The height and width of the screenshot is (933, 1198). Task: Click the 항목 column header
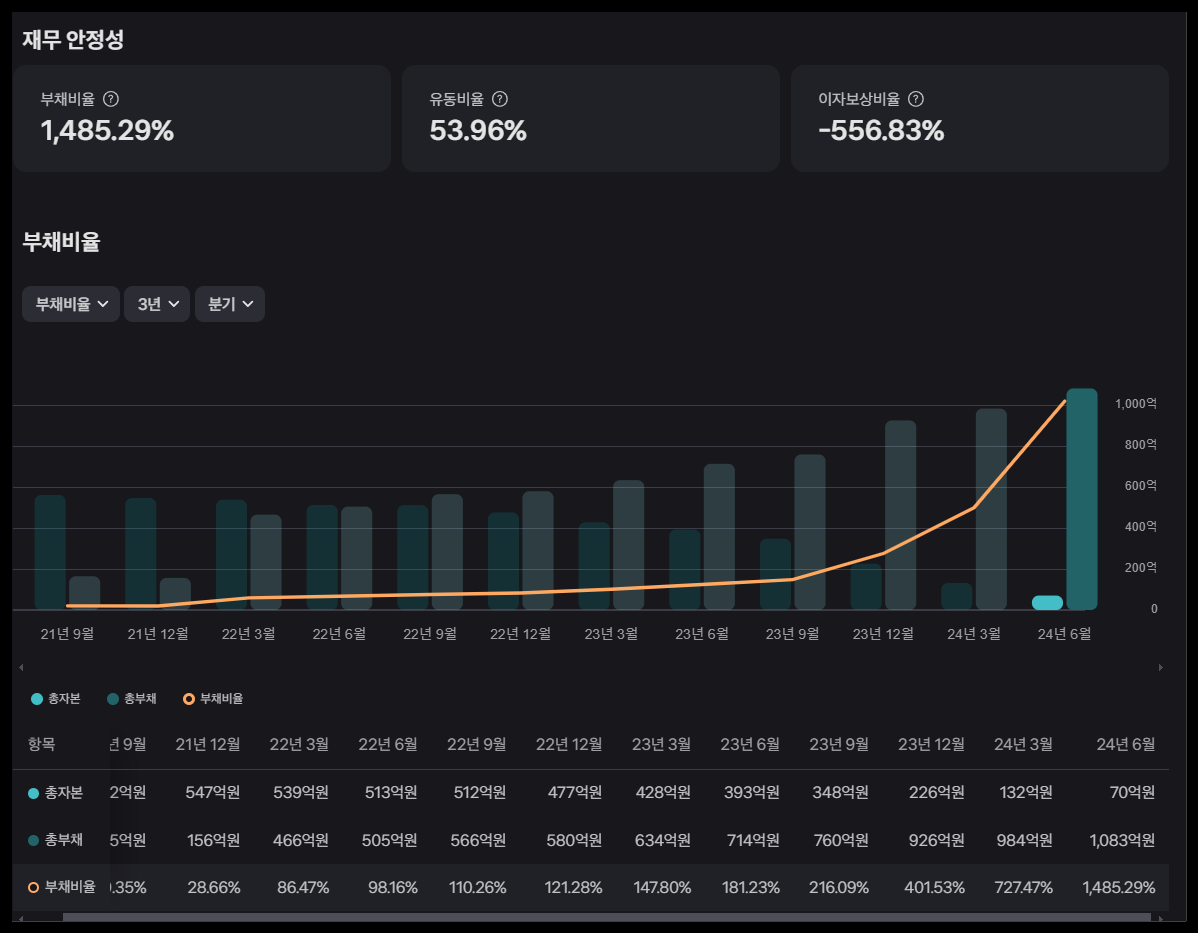[41, 744]
